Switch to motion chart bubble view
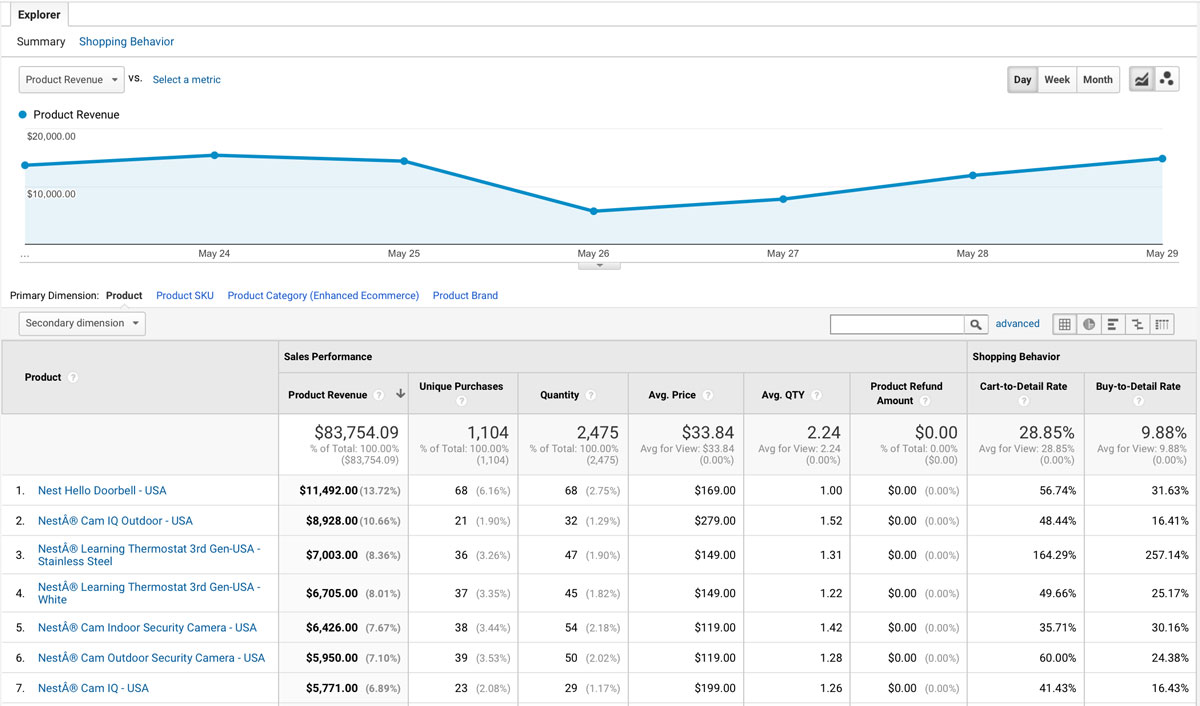1200x706 pixels. [1166, 79]
